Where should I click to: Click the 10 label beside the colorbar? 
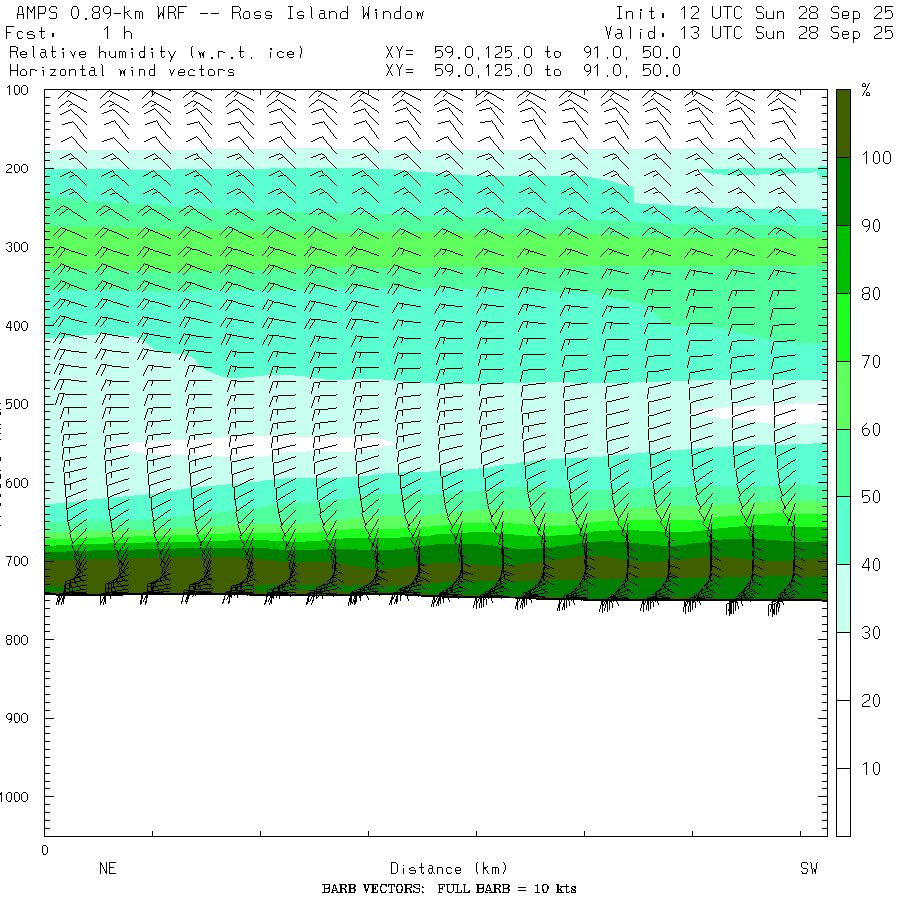(x=871, y=769)
